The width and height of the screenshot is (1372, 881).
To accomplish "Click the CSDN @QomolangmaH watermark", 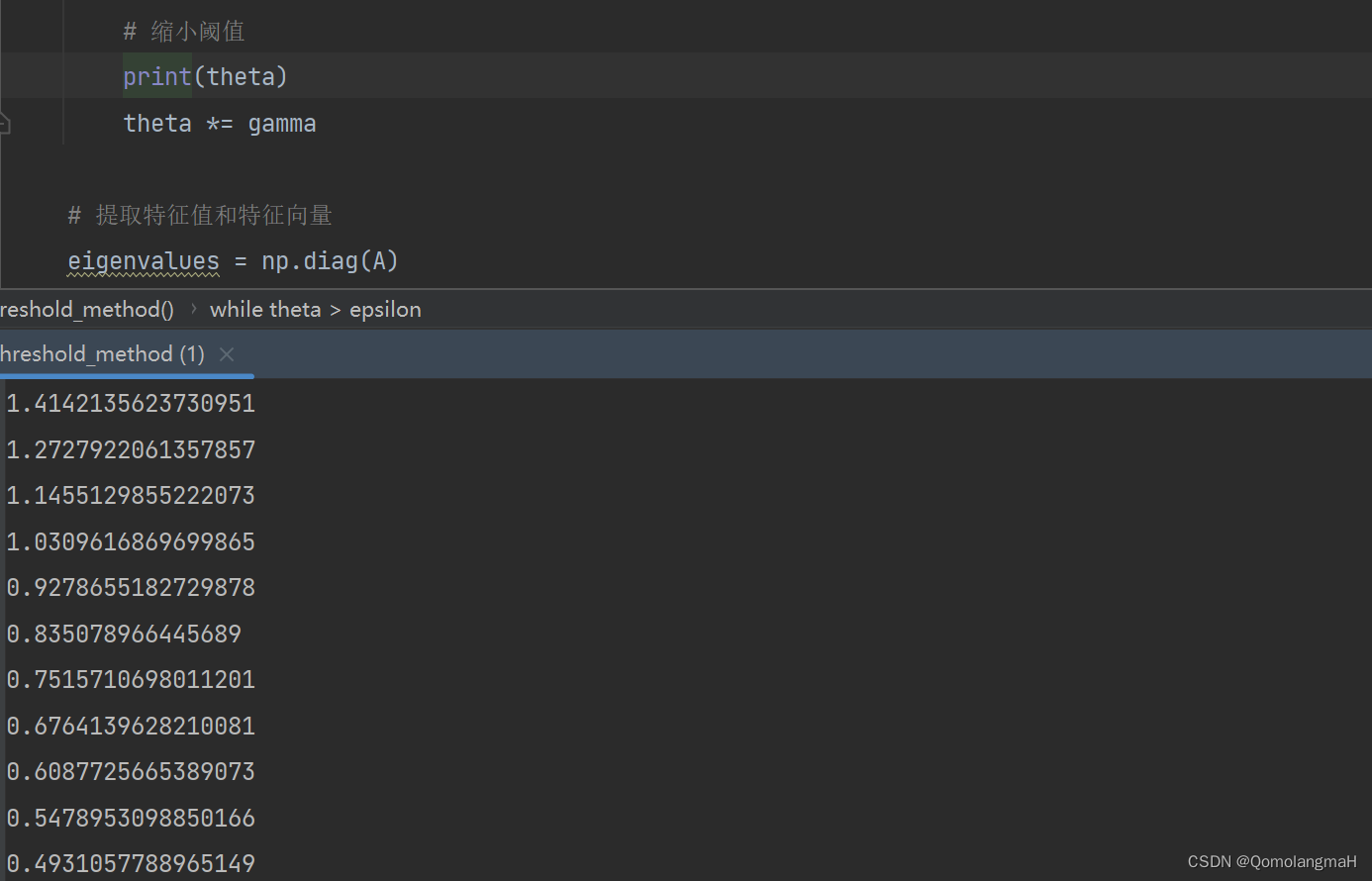I will (1272, 861).
